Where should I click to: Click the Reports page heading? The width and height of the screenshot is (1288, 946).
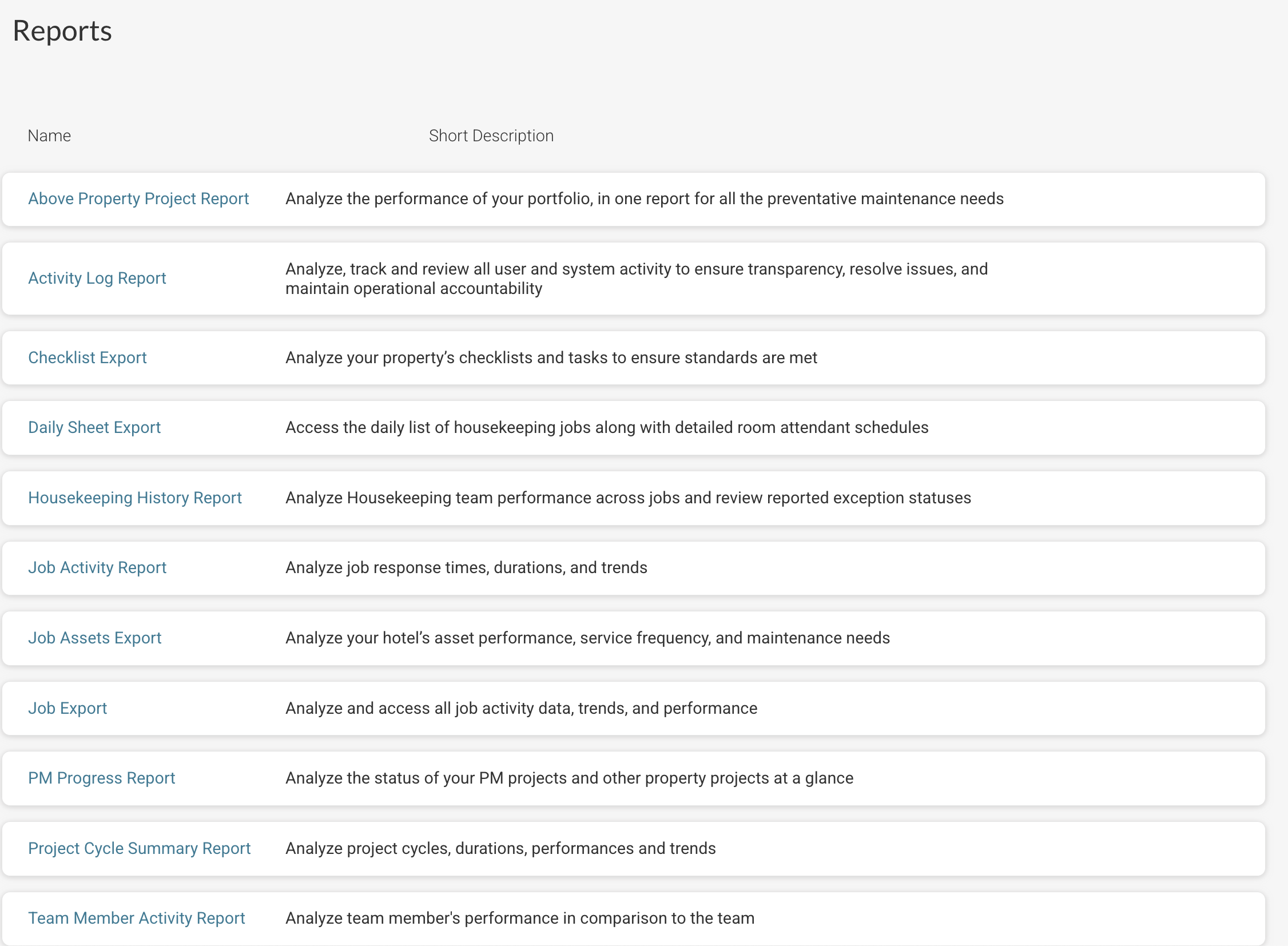click(62, 31)
